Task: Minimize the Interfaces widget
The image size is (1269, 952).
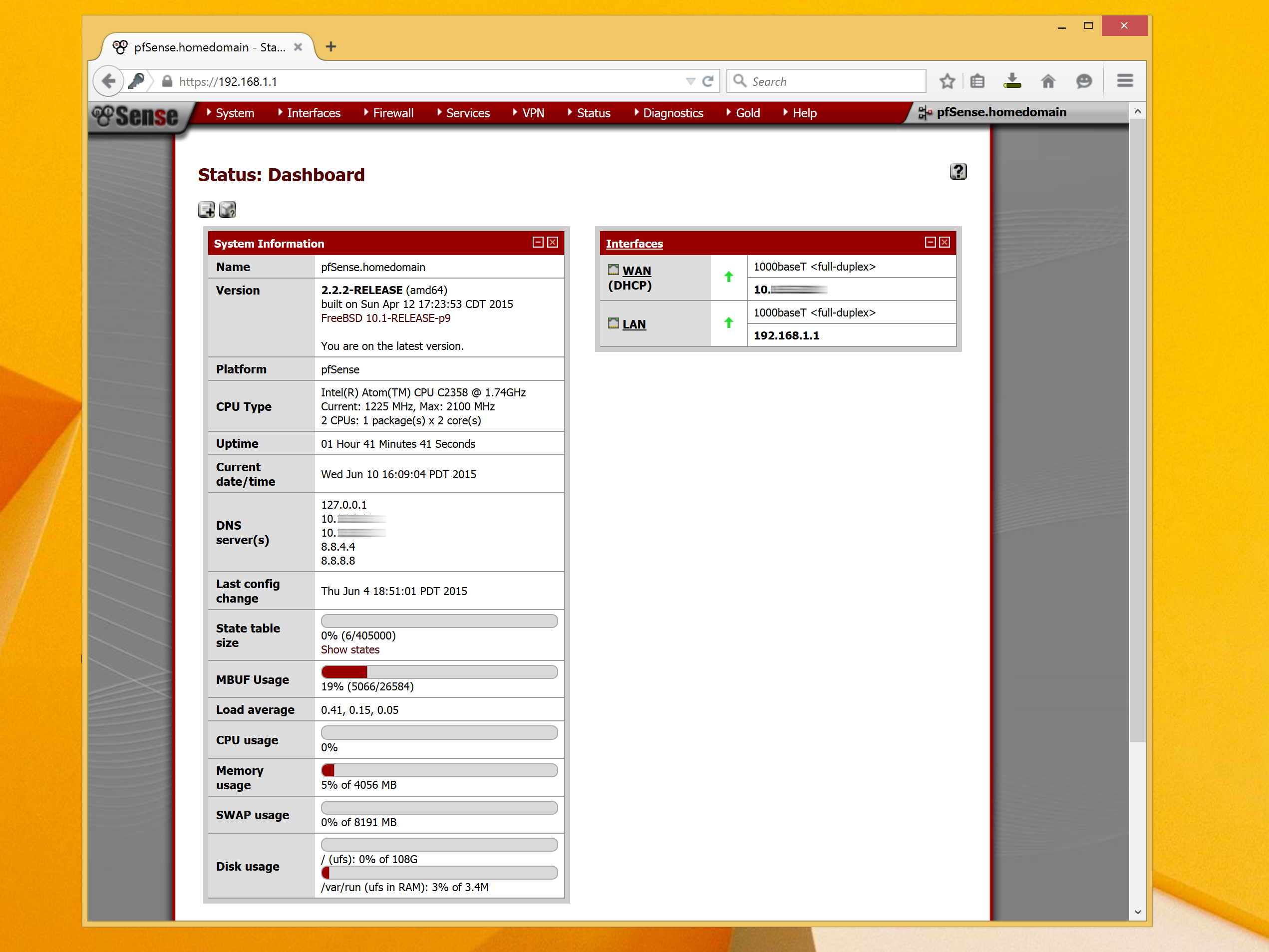Action: click(x=930, y=242)
